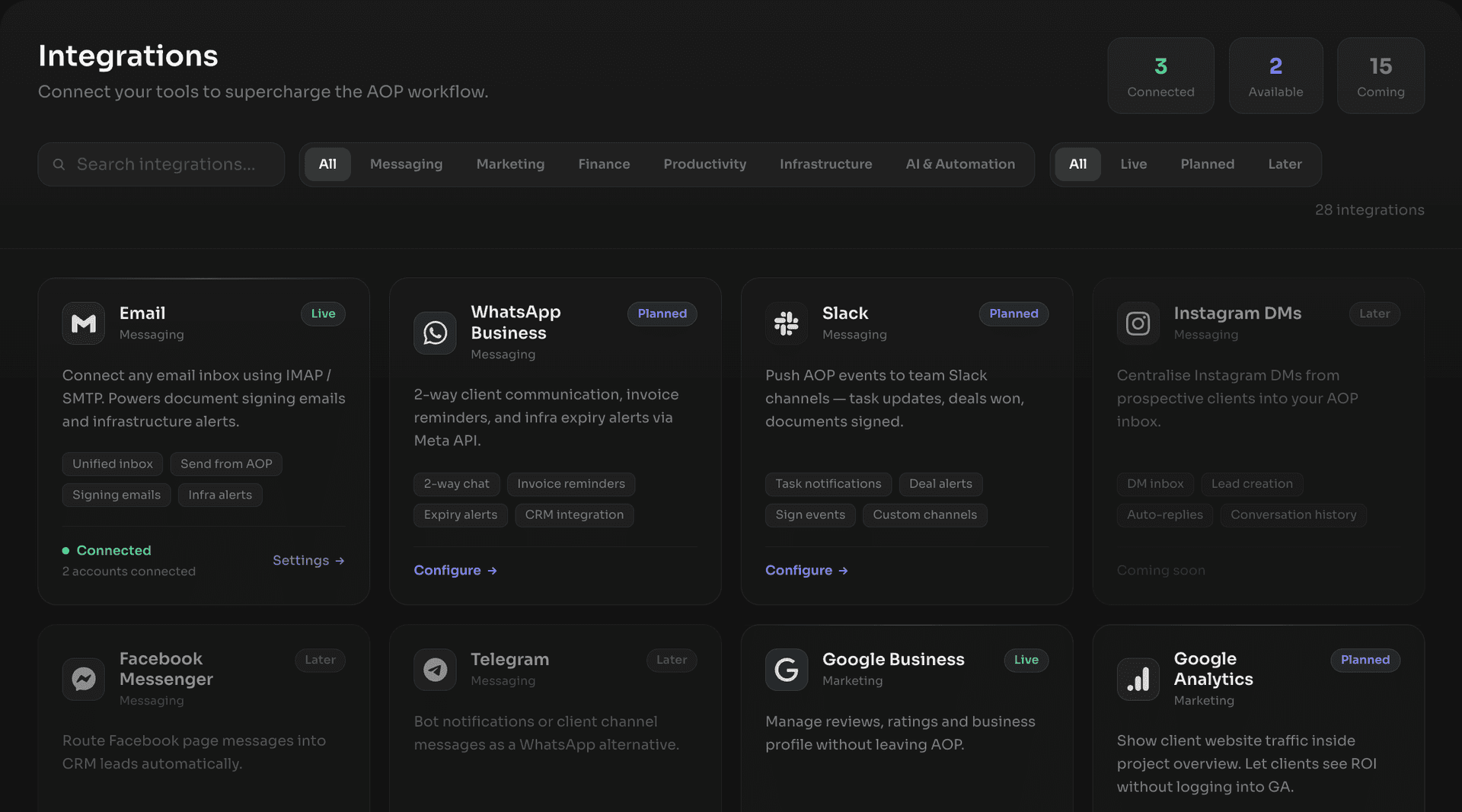Open Configure link for Slack
Screen dimensions: 1462x812
click(x=806, y=570)
